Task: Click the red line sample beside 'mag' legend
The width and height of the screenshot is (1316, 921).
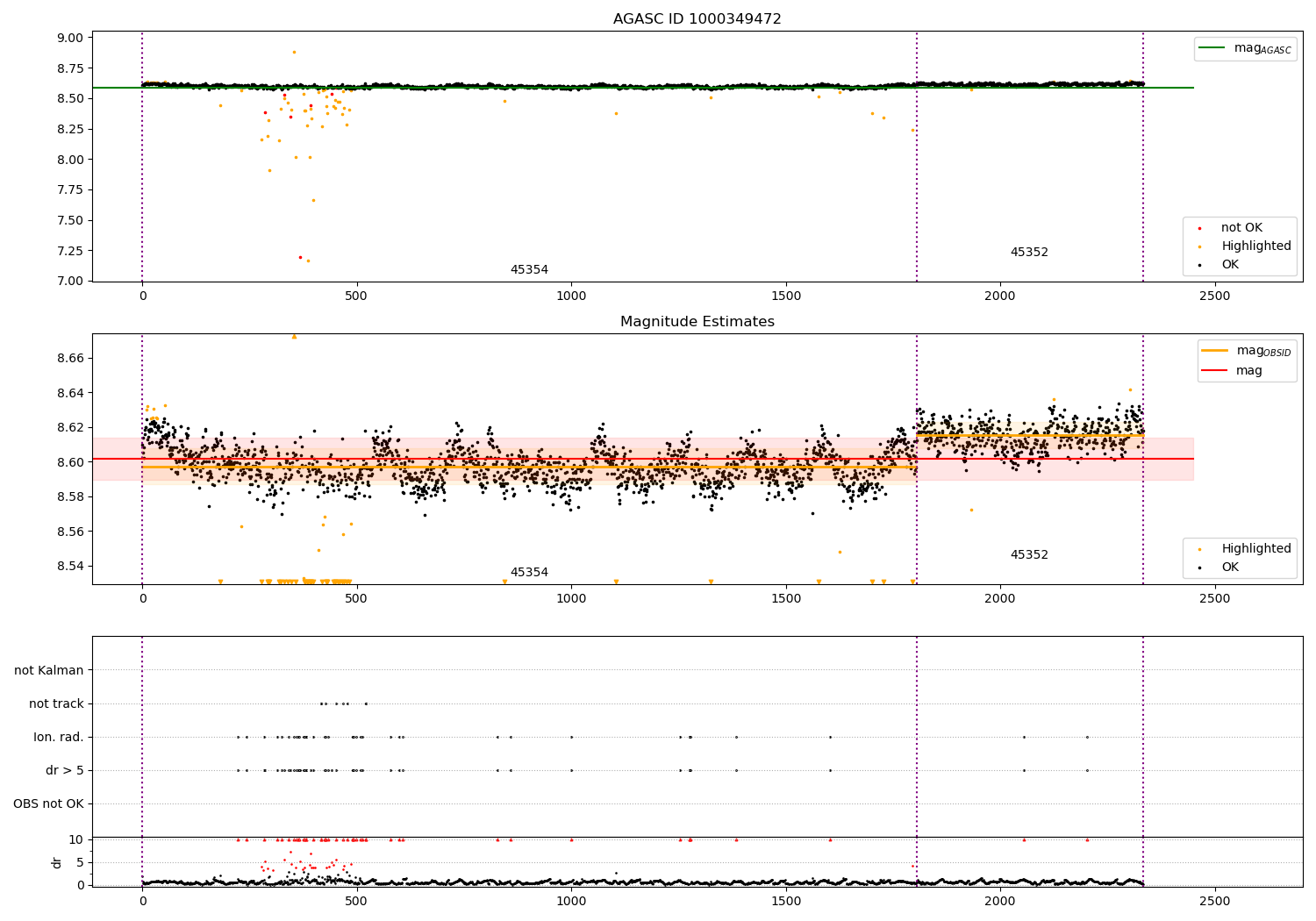Action: coord(1214,371)
